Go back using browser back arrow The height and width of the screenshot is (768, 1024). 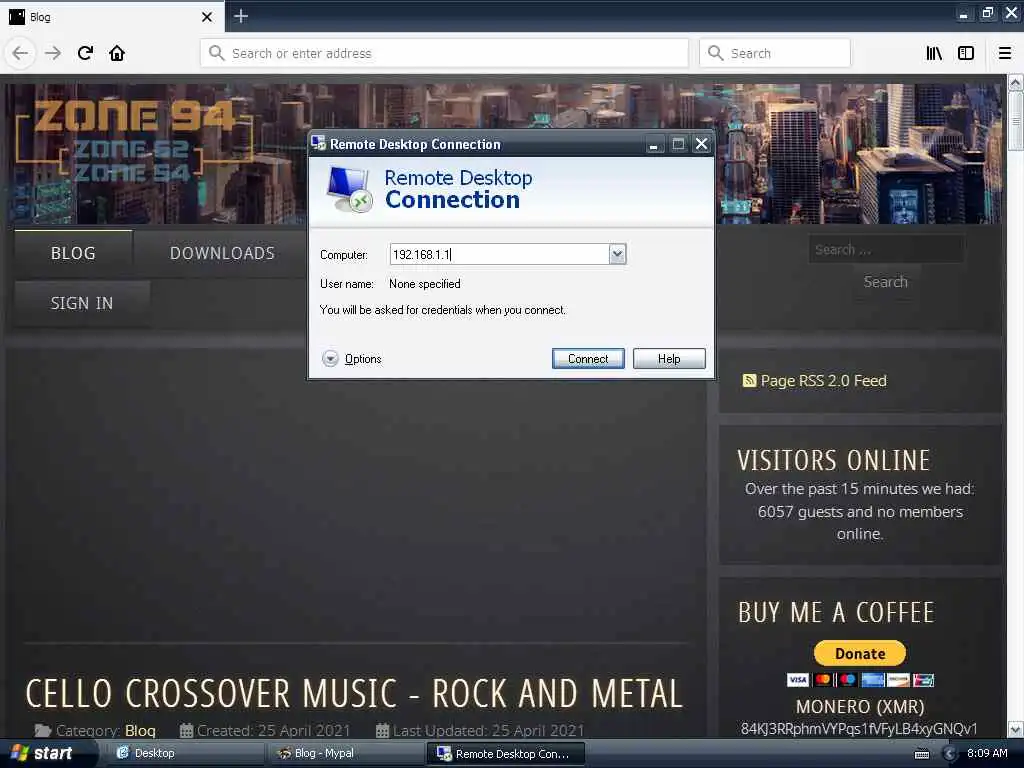(20, 53)
